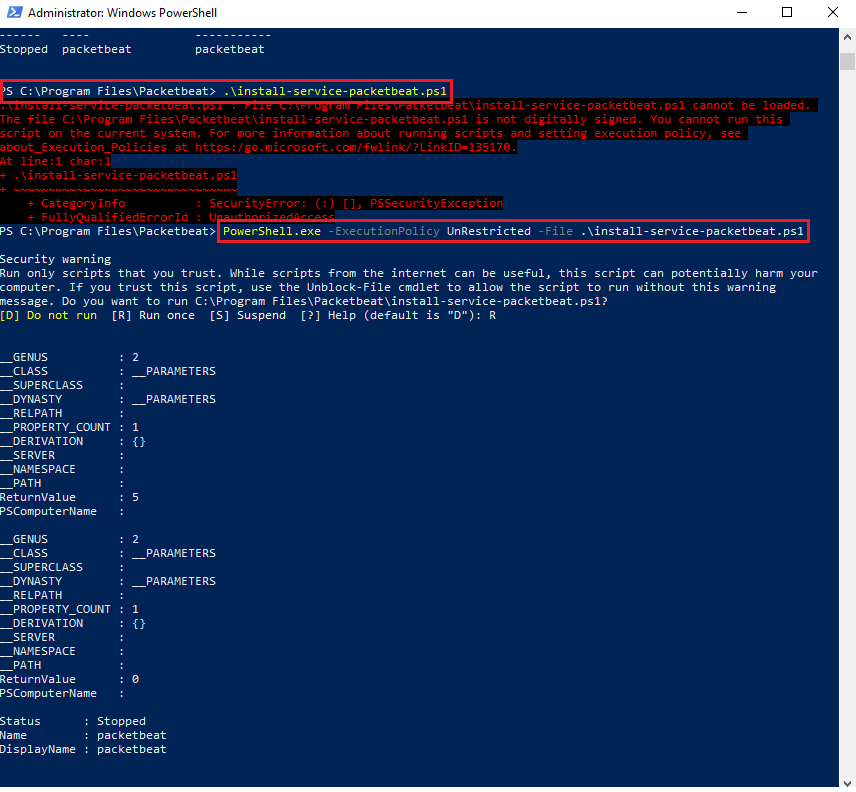Click the scrollbar up arrow
The height and width of the screenshot is (792, 856).
tap(847, 38)
